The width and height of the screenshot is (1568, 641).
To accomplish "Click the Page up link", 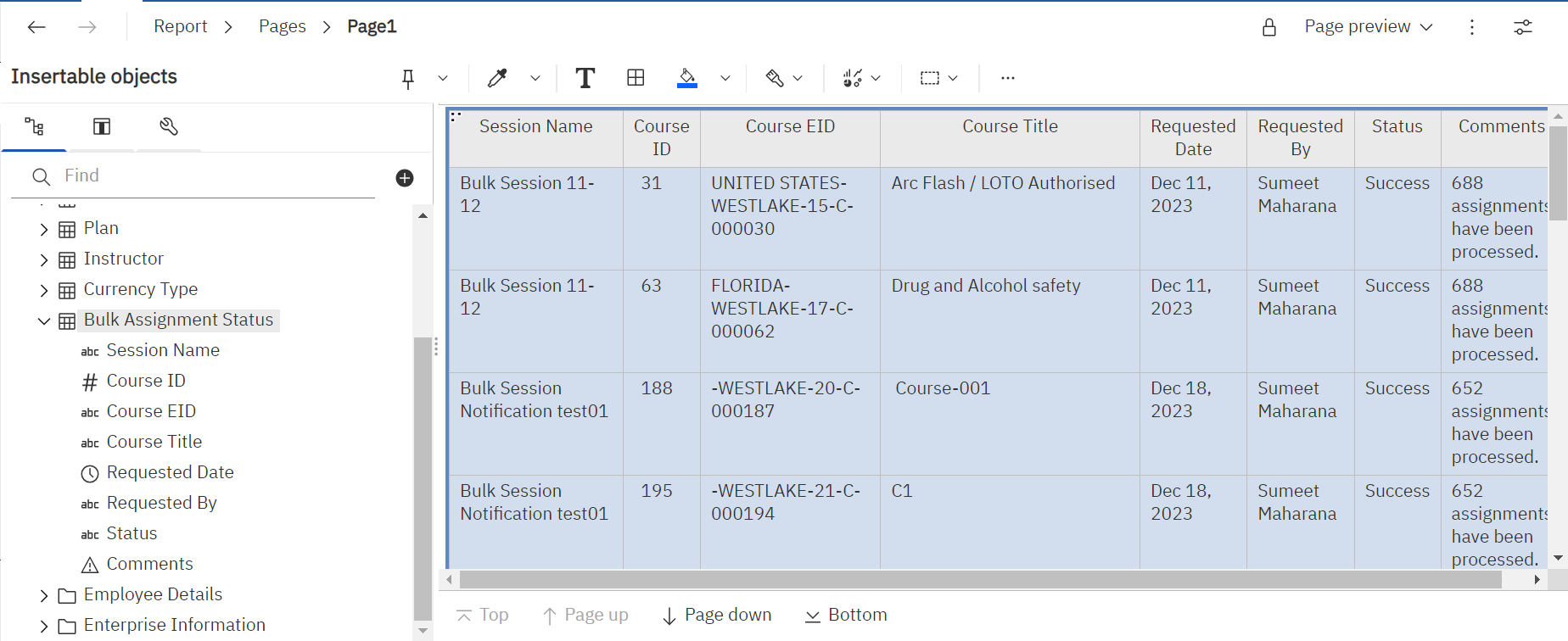I will [x=585, y=615].
